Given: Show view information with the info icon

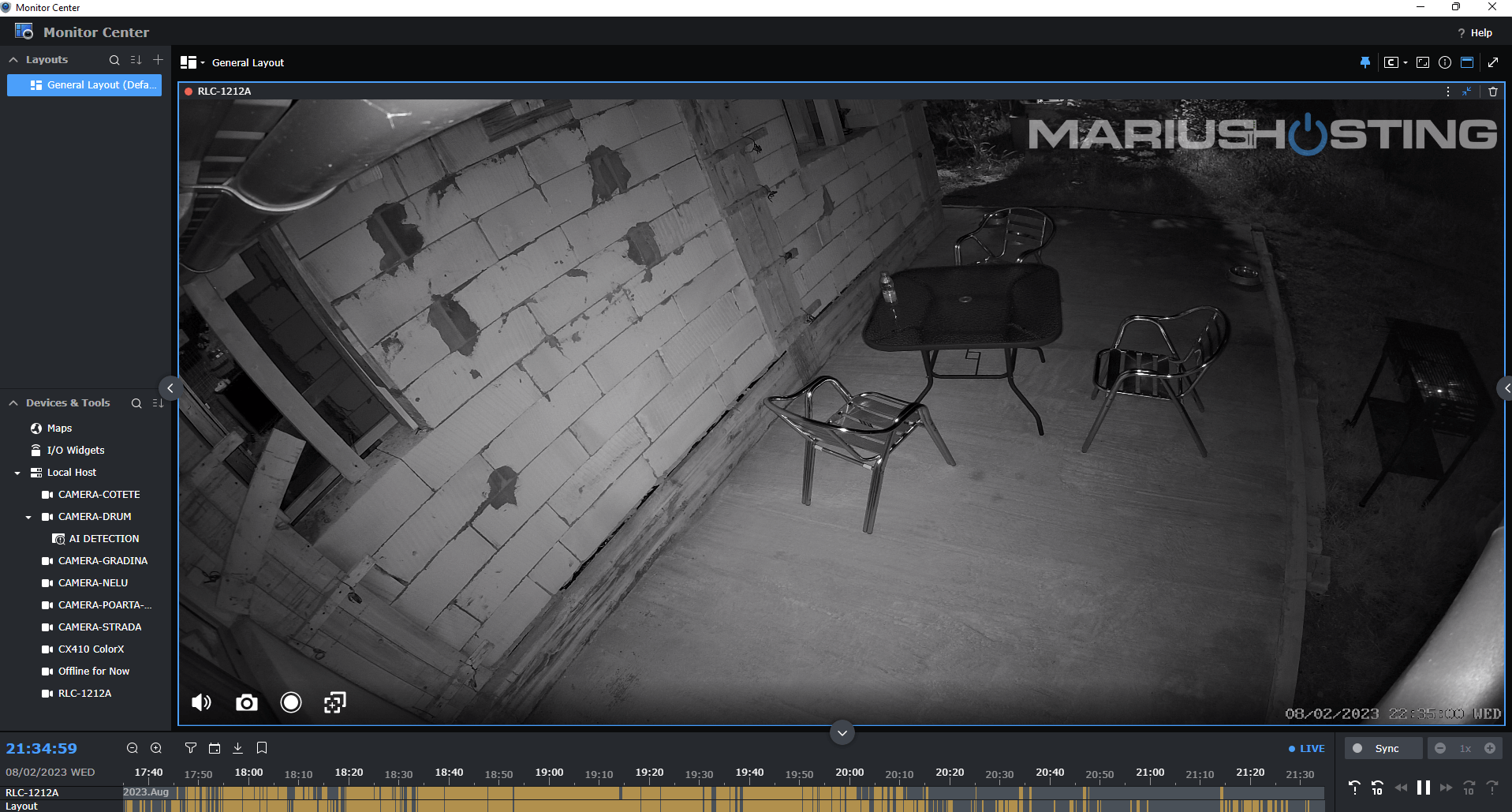Looking at the screenshot, I should point(1445,62).
